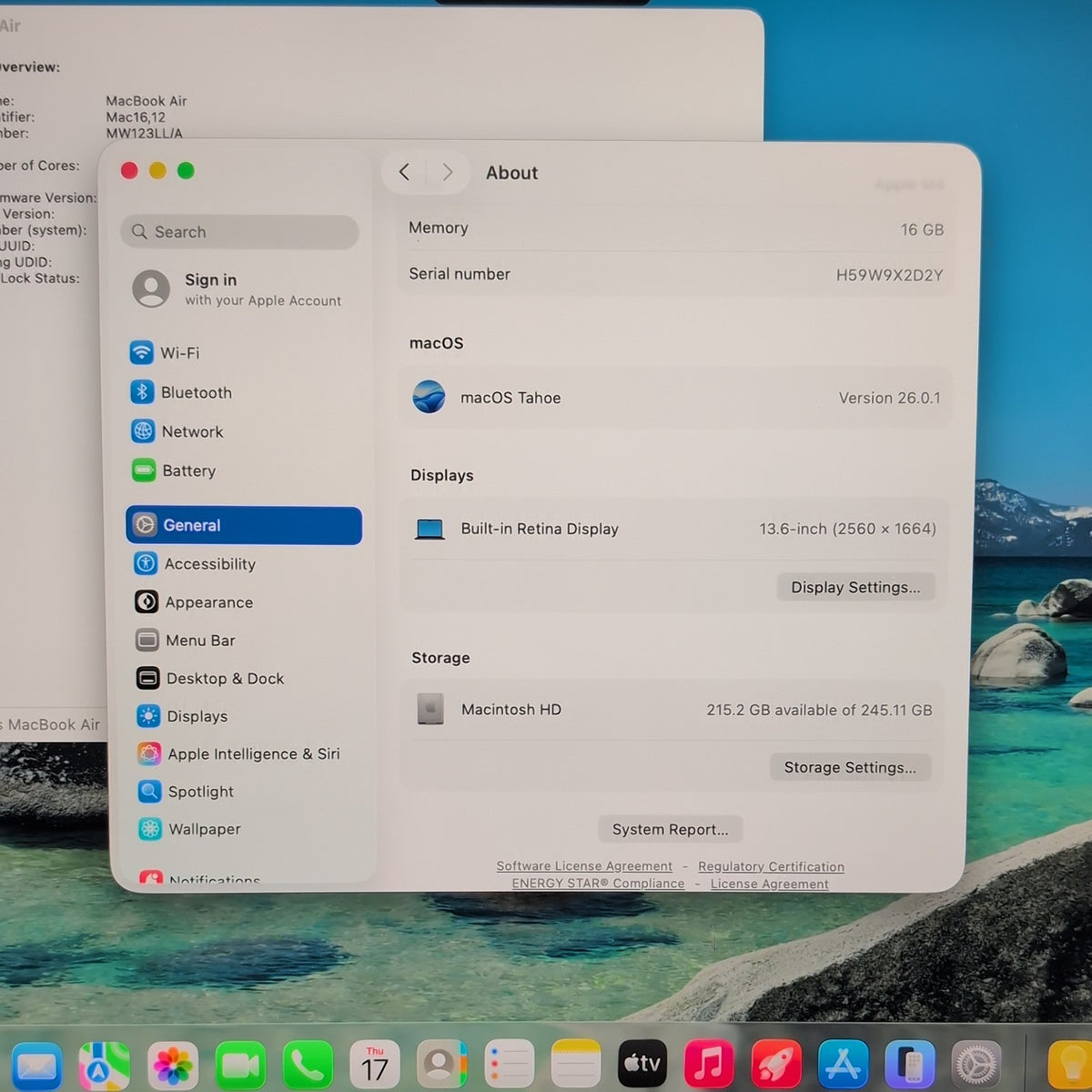Screen dimensions: 1092x1092
Task: Click MW123LL/A in the background window
Action: pos(144,133)
